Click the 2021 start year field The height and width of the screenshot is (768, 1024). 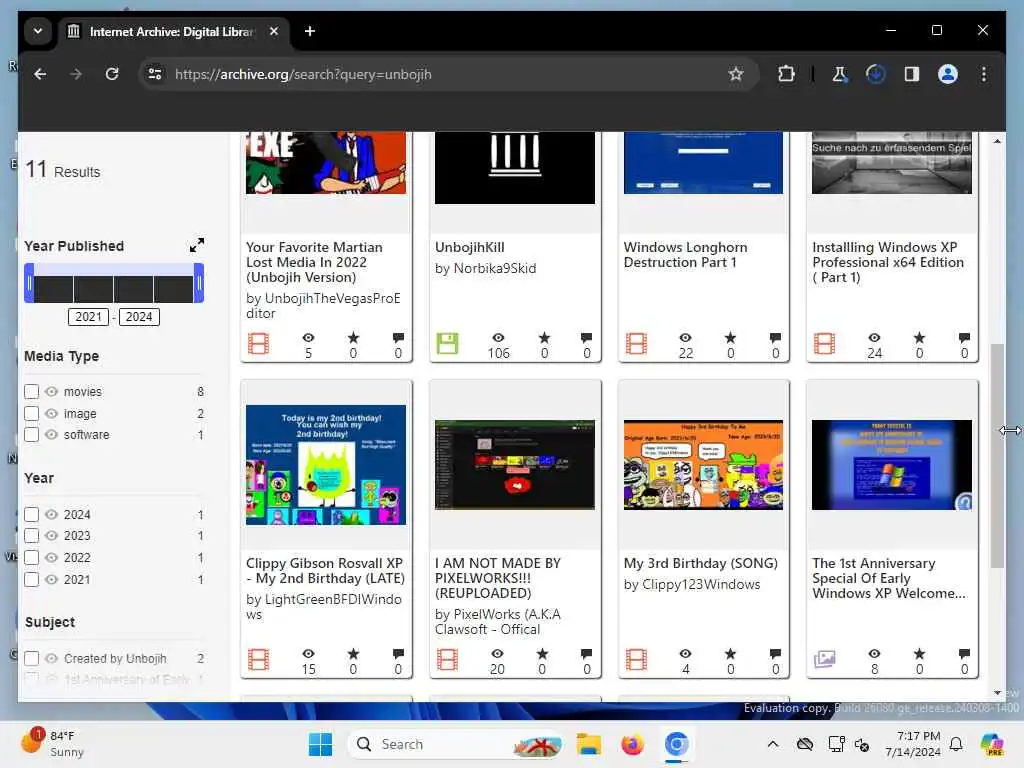pyautogui.click(x=88, y=317)
